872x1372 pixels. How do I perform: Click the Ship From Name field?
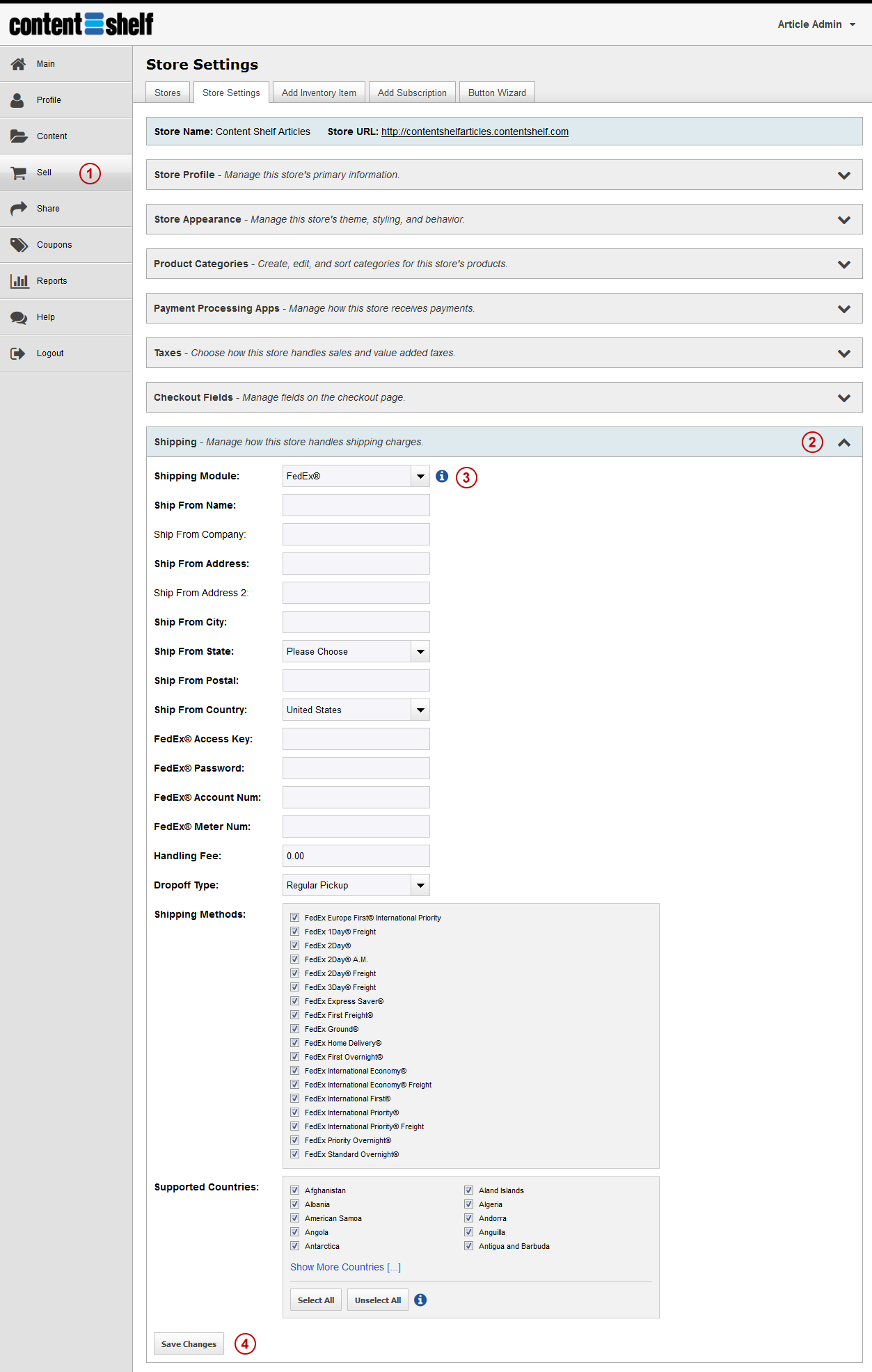coord(356,505)
